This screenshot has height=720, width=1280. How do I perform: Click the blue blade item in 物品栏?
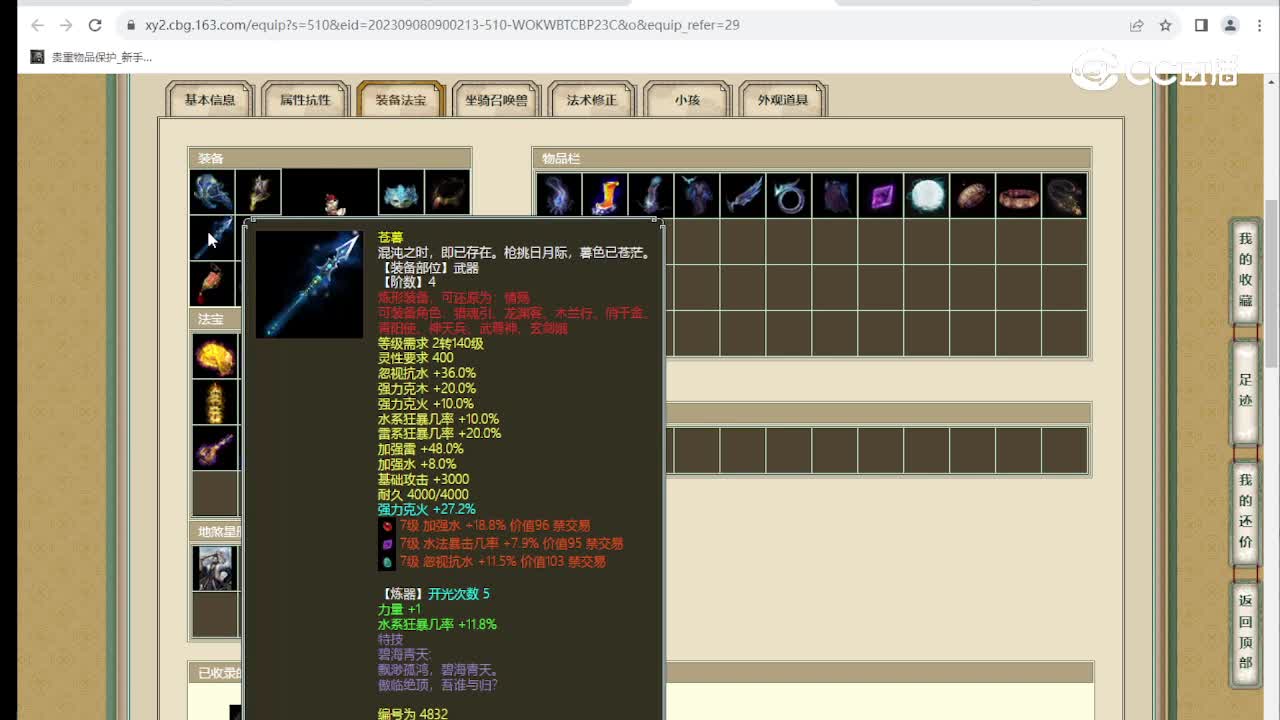[x=743, y=196]
